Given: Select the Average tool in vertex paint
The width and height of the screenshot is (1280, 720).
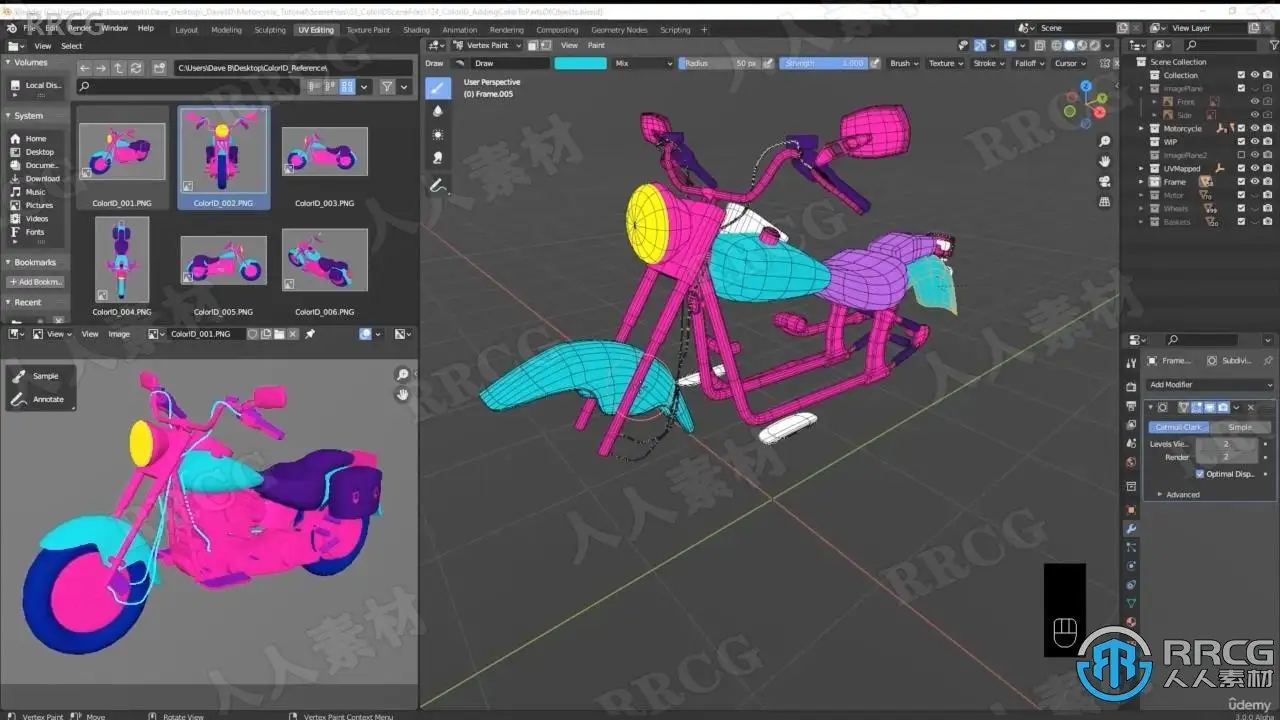Looking at the screenshot, I should click(x=438, y=134).
